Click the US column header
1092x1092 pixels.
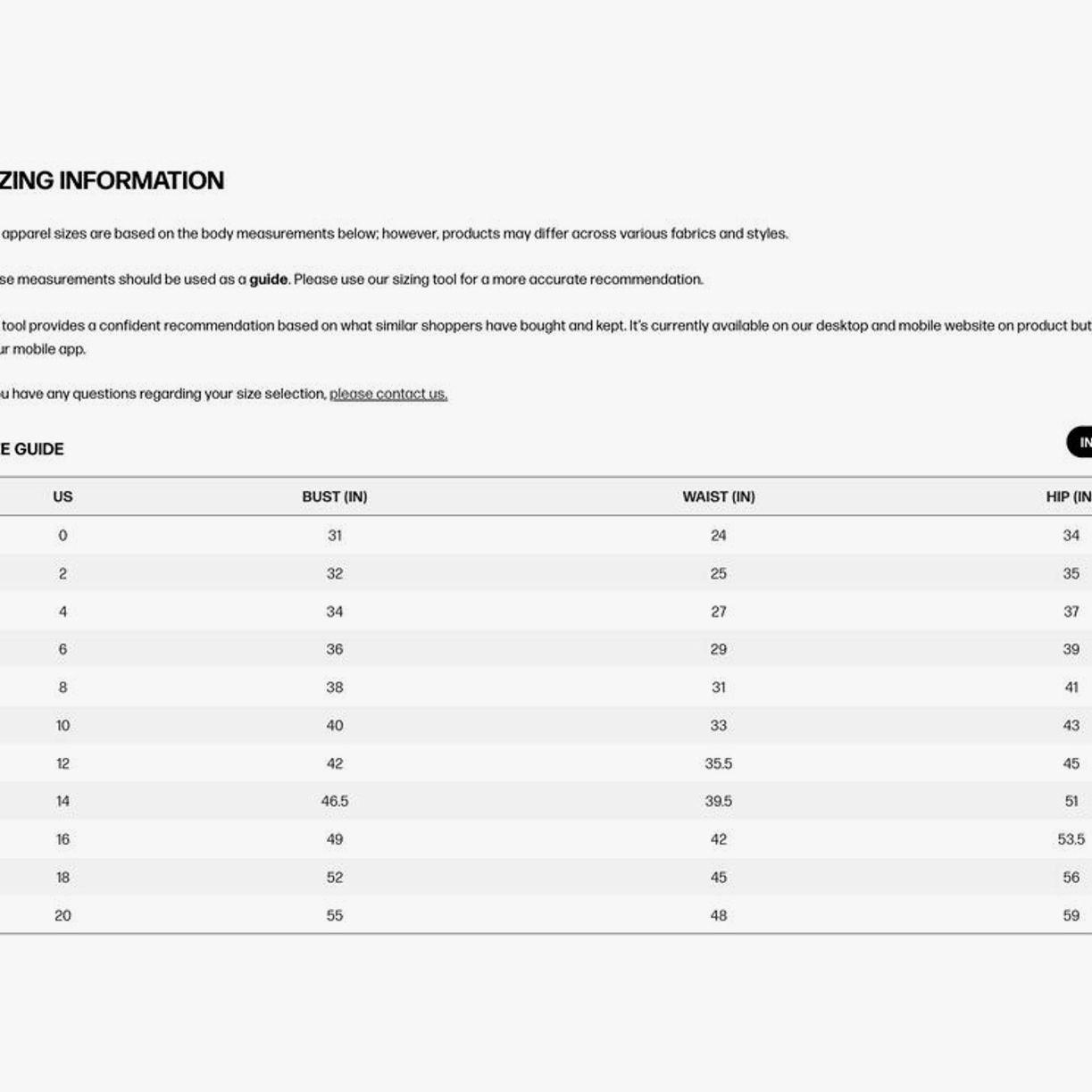point(63,496)
